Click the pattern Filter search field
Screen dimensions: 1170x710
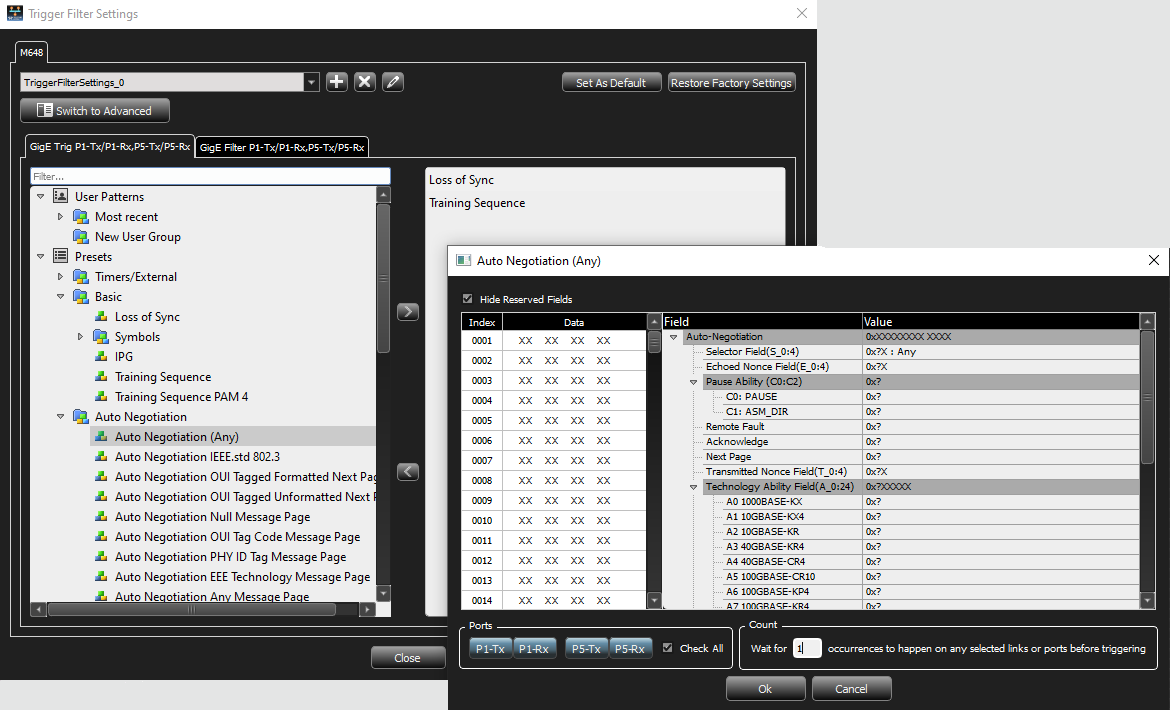tap(210, 176)
